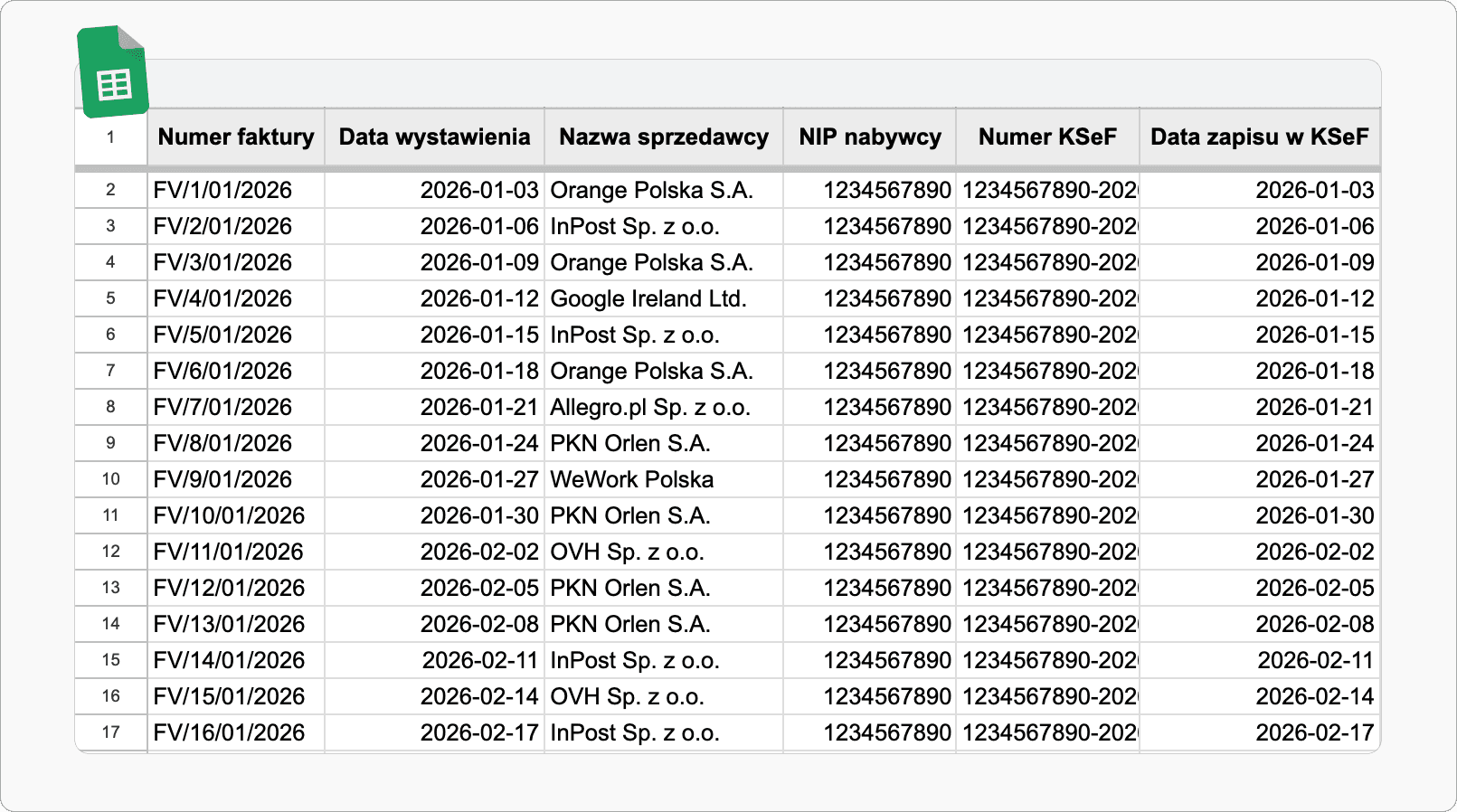Click KSeF save date 2026-02-11
This screenshot has height=812, width=1457.
1260,660
